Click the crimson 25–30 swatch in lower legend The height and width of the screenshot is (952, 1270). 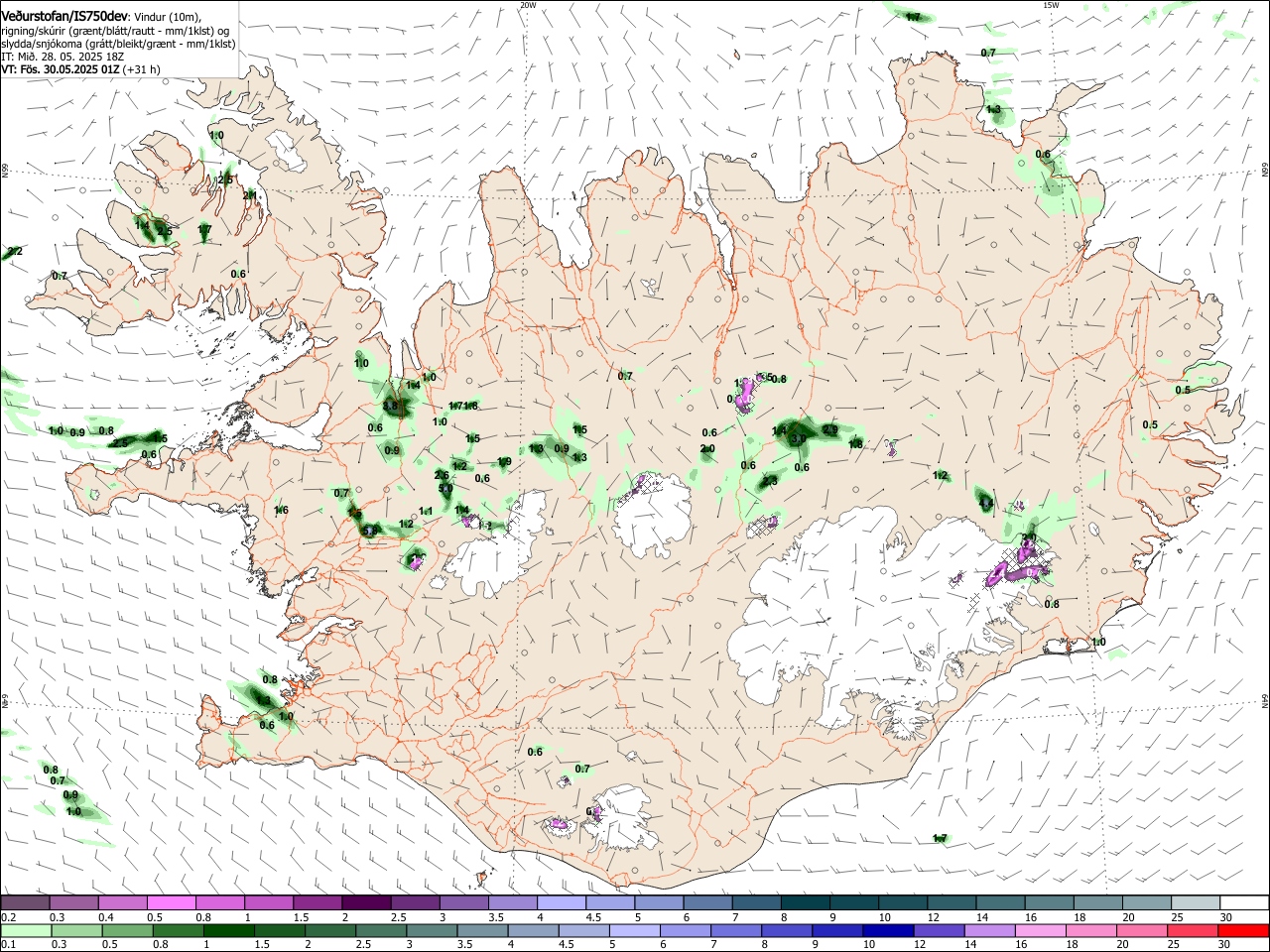tap(1193, 930)
